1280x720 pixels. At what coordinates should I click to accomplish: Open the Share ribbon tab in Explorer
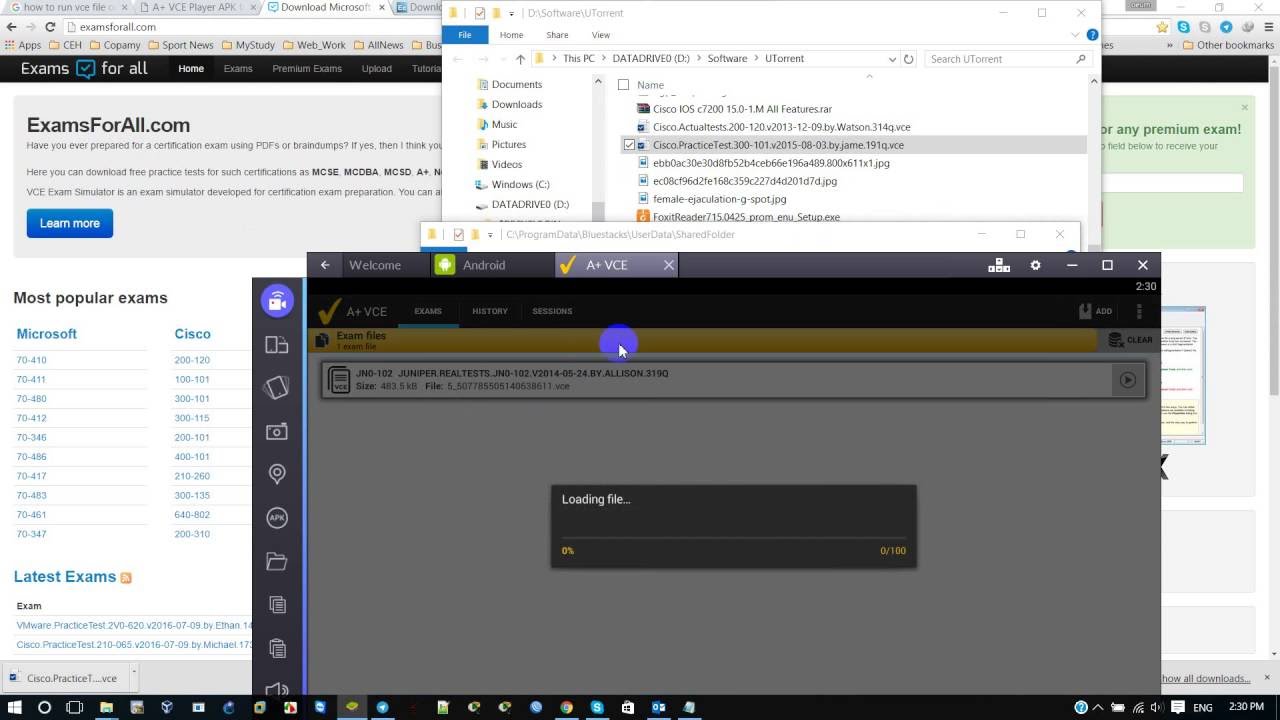tap(557, 35)
